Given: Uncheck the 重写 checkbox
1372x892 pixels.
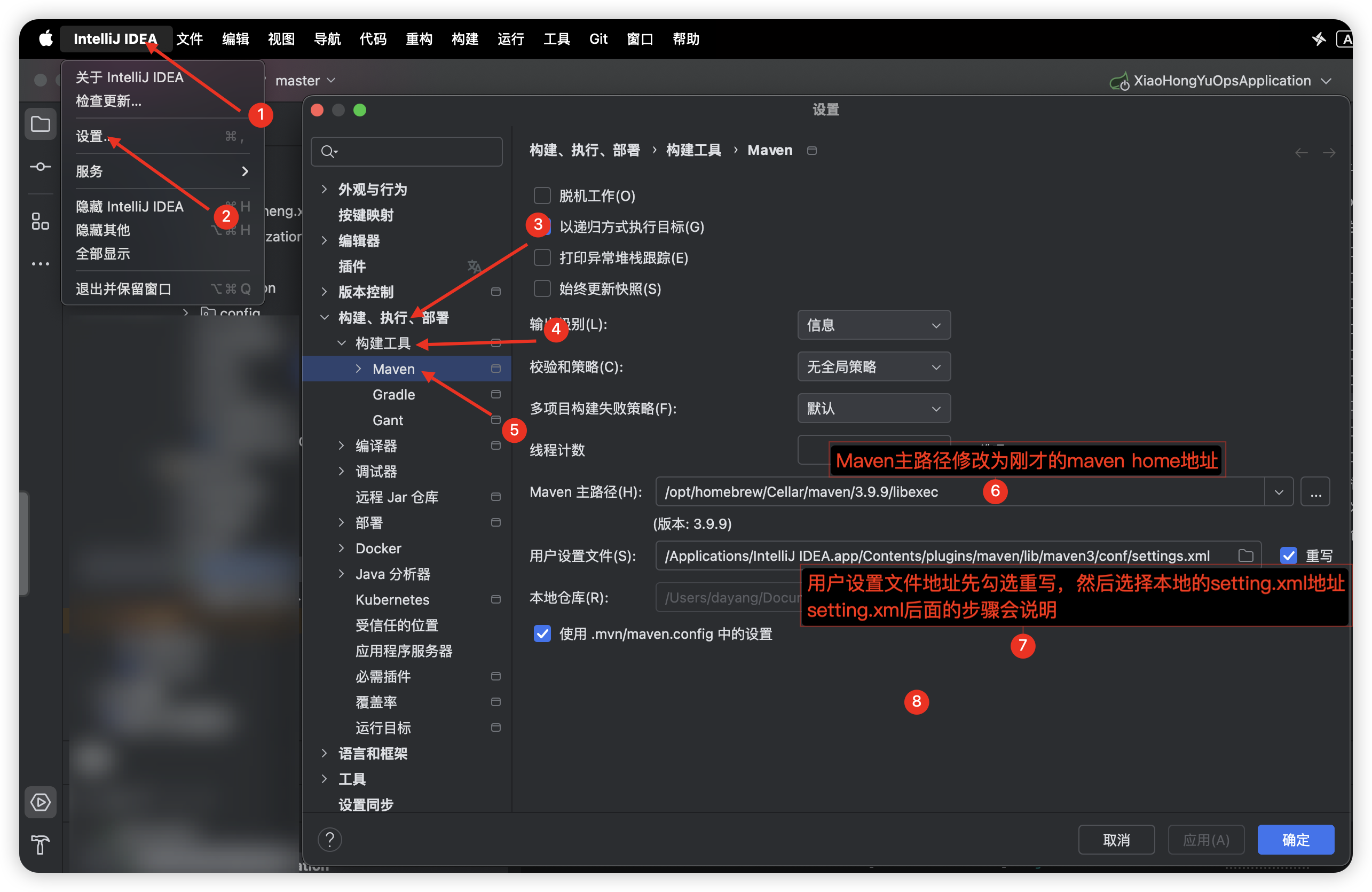Looking at the screenshot, I should pyautogui.click(x=1289, y=555).
